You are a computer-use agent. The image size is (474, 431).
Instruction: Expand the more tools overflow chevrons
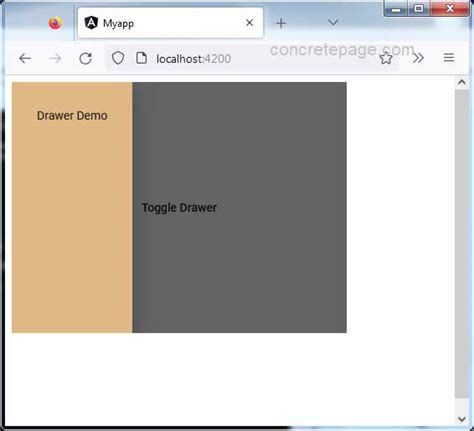(418, 58)
